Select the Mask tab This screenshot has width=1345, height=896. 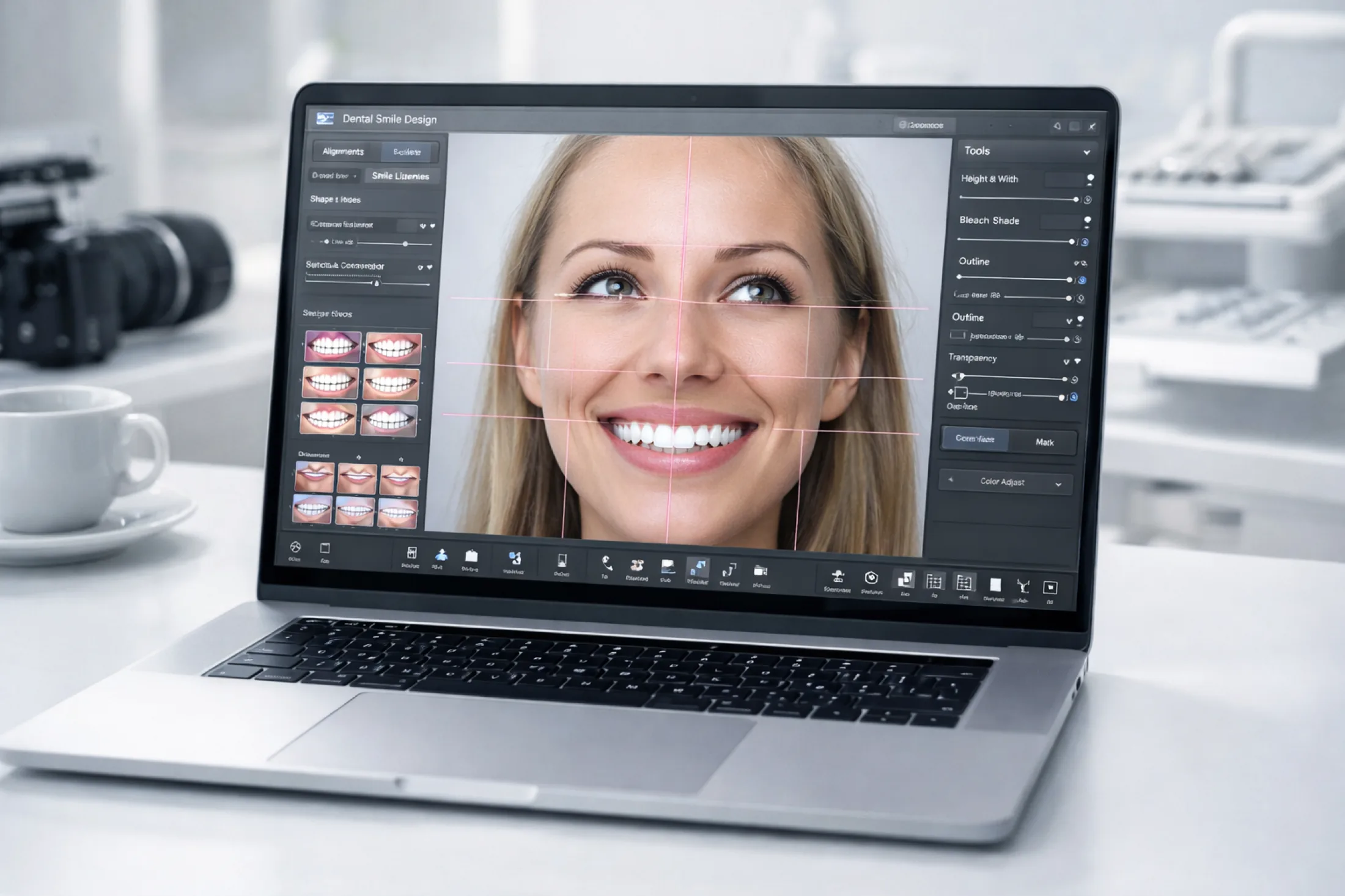click(1044, 442)
